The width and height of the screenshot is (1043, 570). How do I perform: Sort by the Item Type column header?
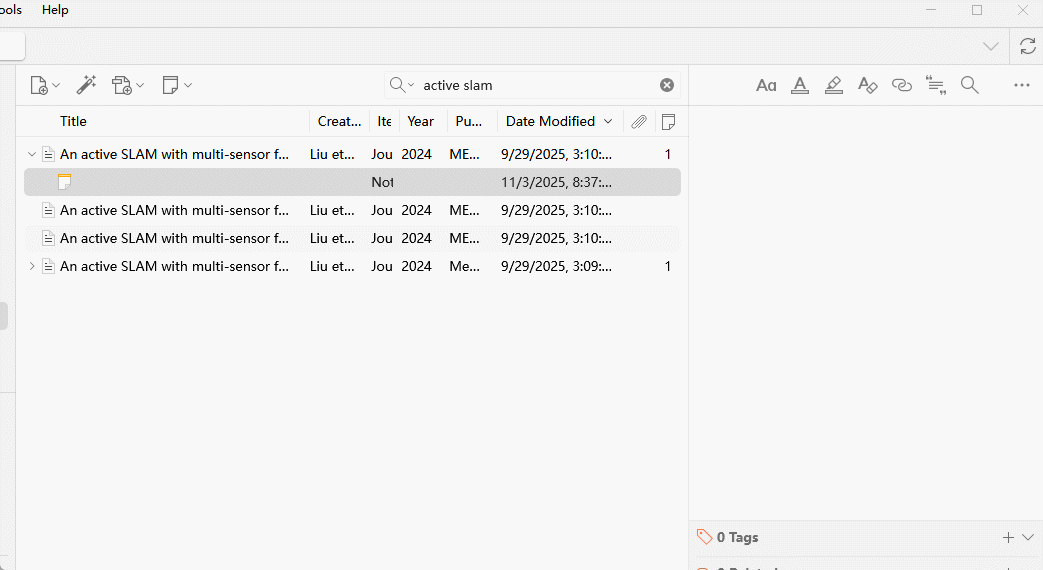(384, 121)
